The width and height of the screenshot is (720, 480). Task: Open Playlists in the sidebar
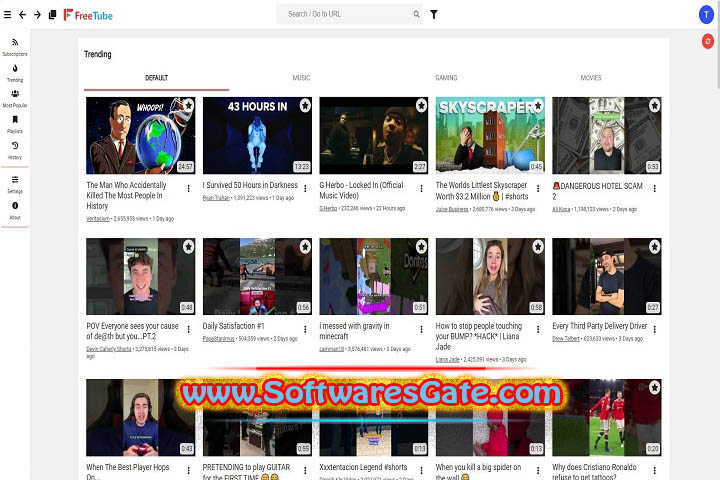pyautogui.click(x=15, y=124)
